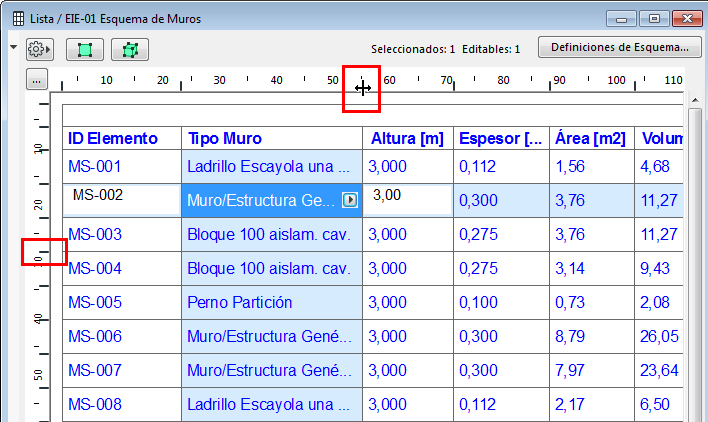The width and height of the screenshot is (708, 422).
Task: Click the ellipsis button beside the ruler
Action: (x=37, y=79)
